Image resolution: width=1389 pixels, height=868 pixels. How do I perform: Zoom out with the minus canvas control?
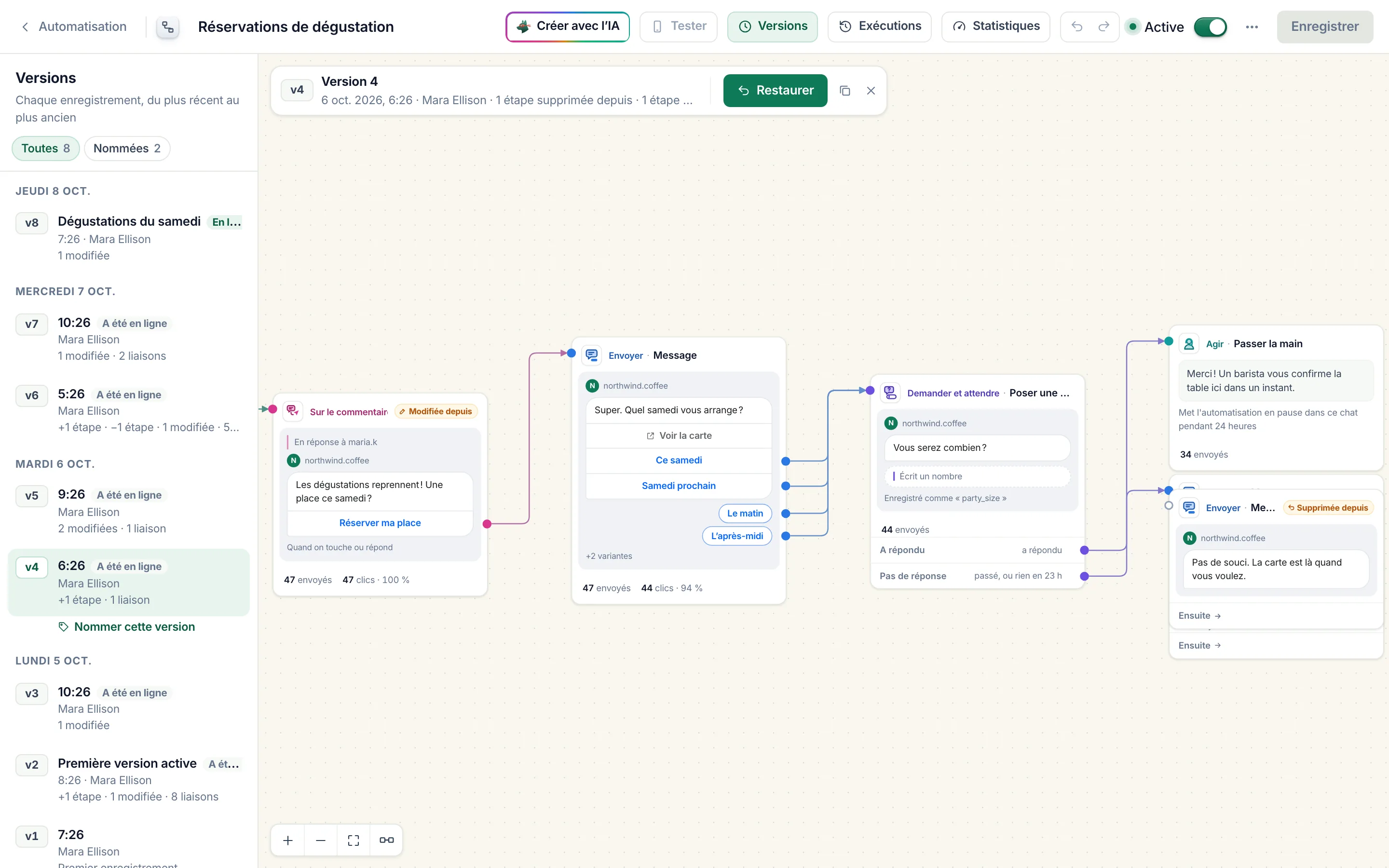pos(321,840)
